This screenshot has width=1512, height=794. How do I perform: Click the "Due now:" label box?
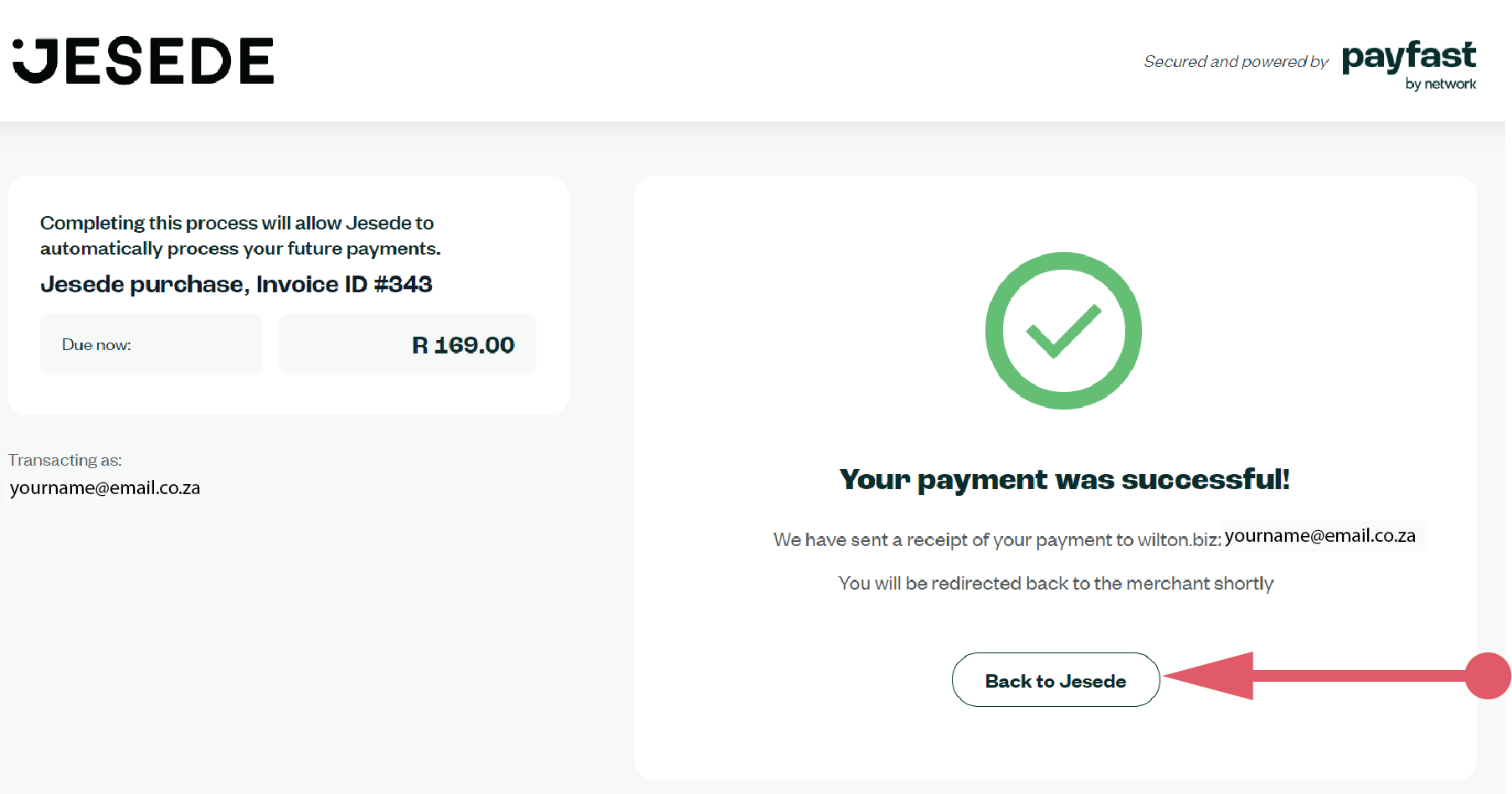(x=151, y=345)
